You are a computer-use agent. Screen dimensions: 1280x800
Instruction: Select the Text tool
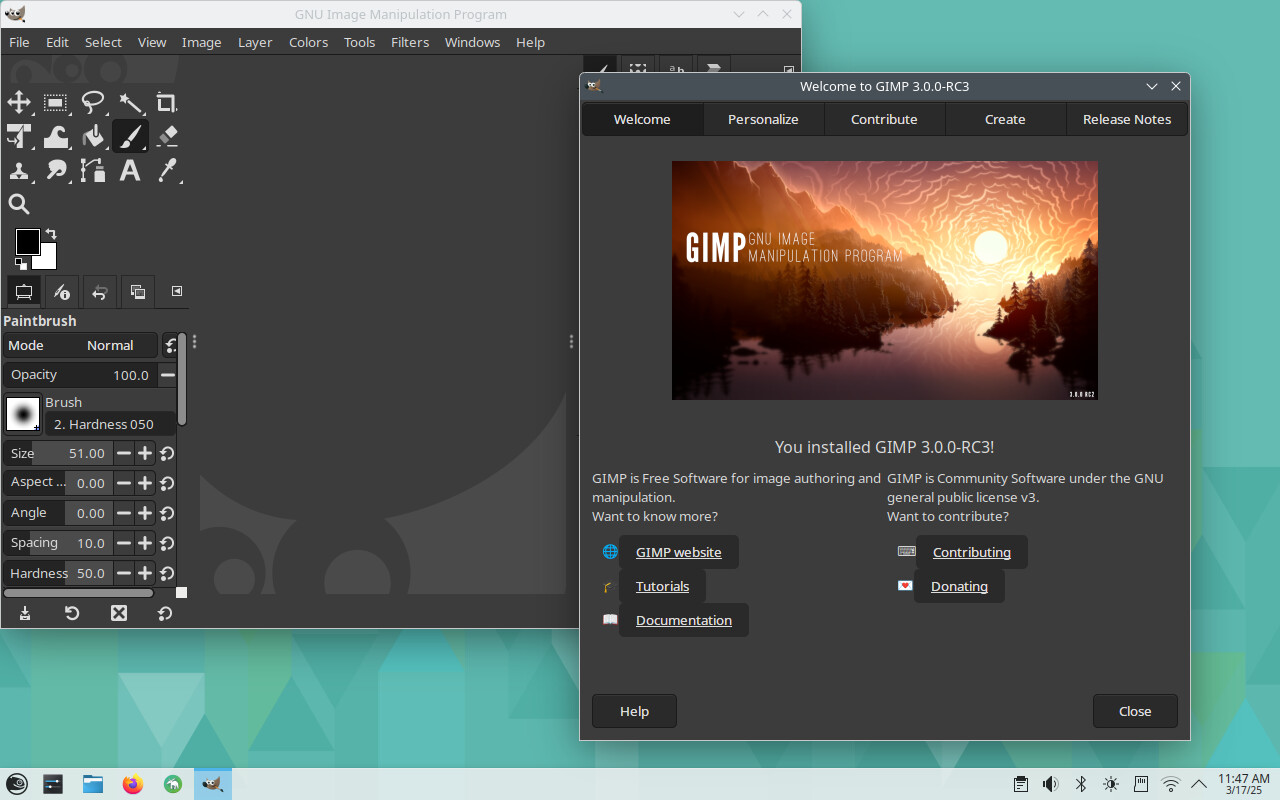(x=130, y=170)
